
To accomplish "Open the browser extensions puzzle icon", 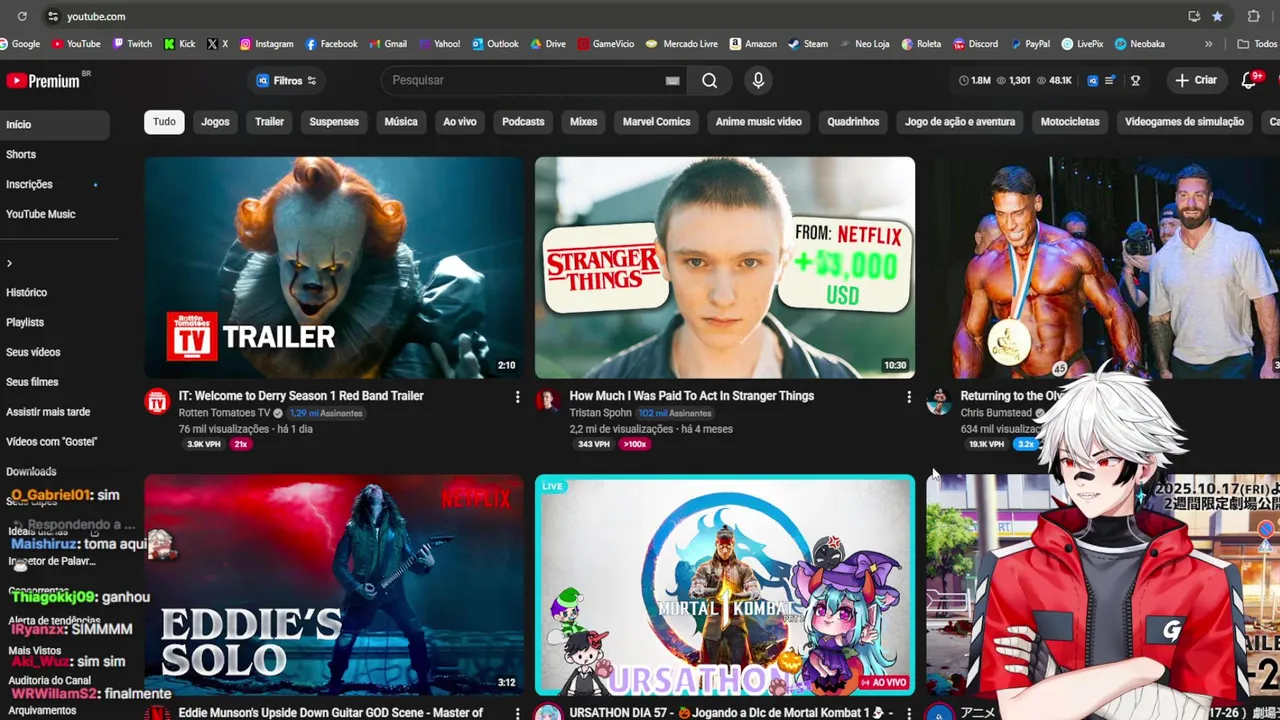I will click(x=1253, y=16).
